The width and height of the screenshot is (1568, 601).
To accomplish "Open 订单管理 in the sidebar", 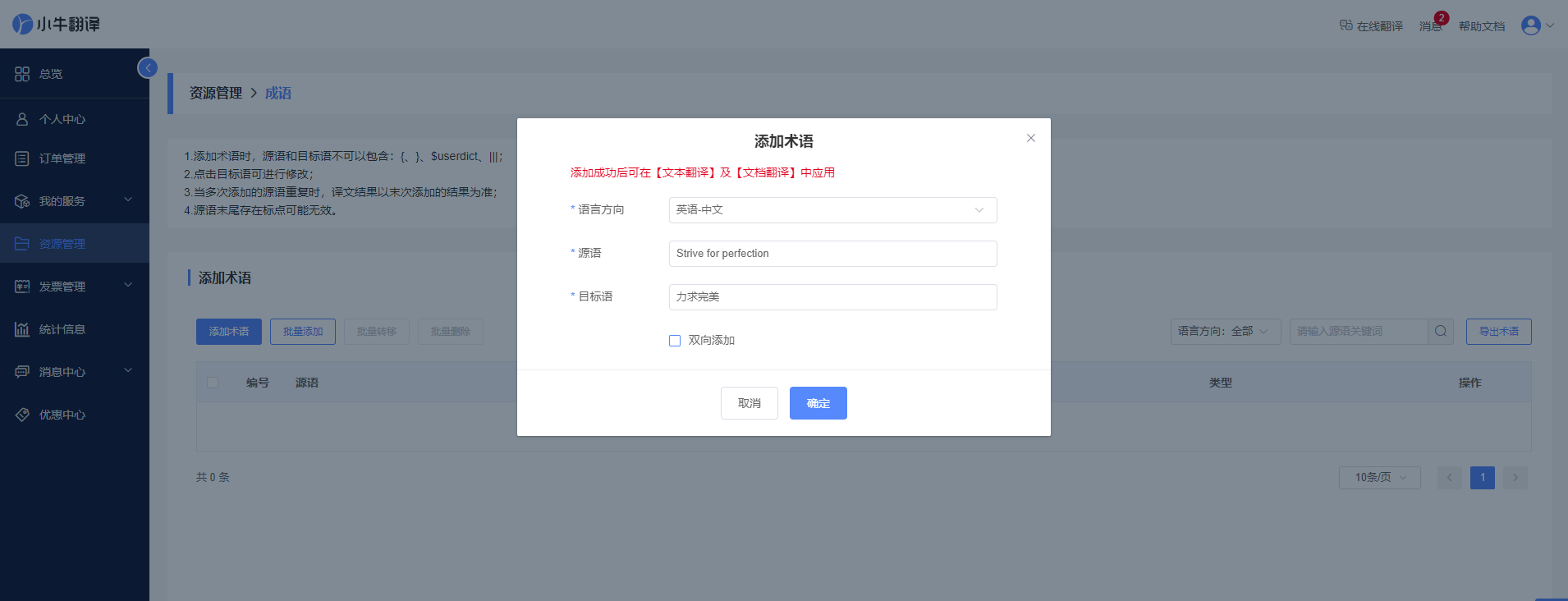I will 62,158.
